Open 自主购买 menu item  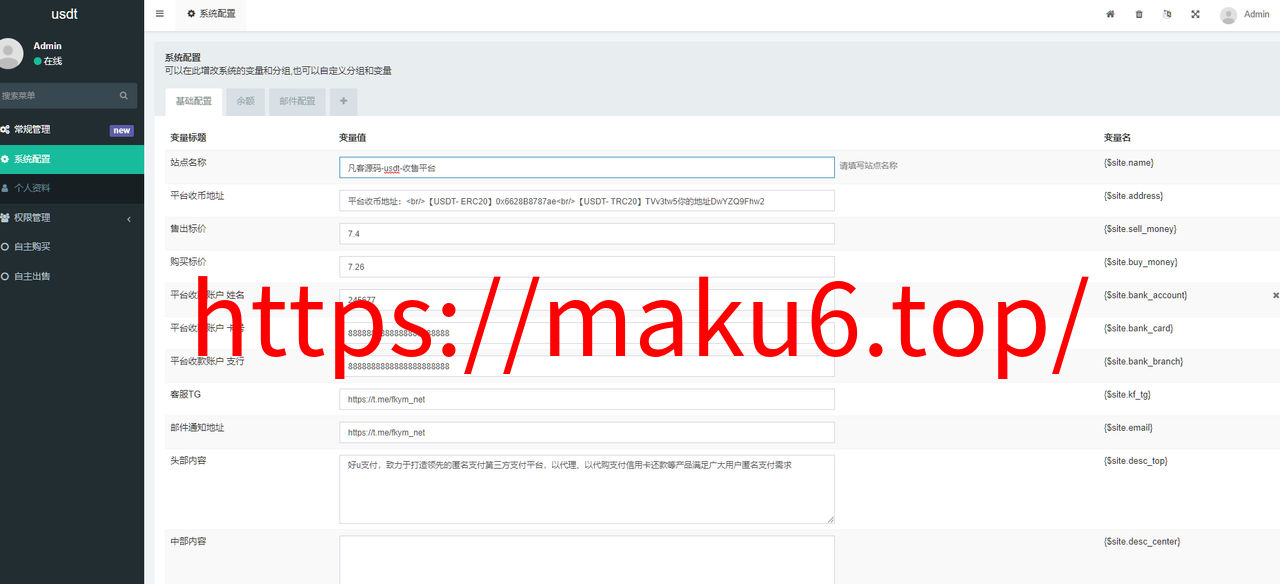coord(72,247)
